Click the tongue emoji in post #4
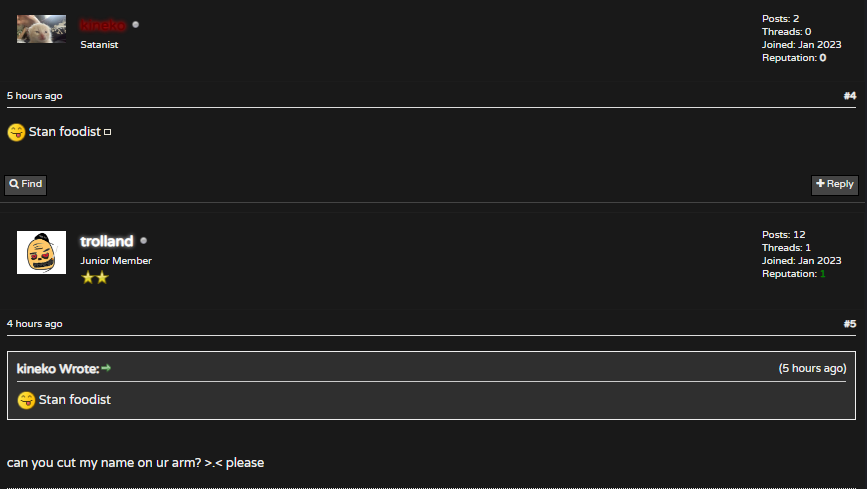 click(x=16, y=132)
